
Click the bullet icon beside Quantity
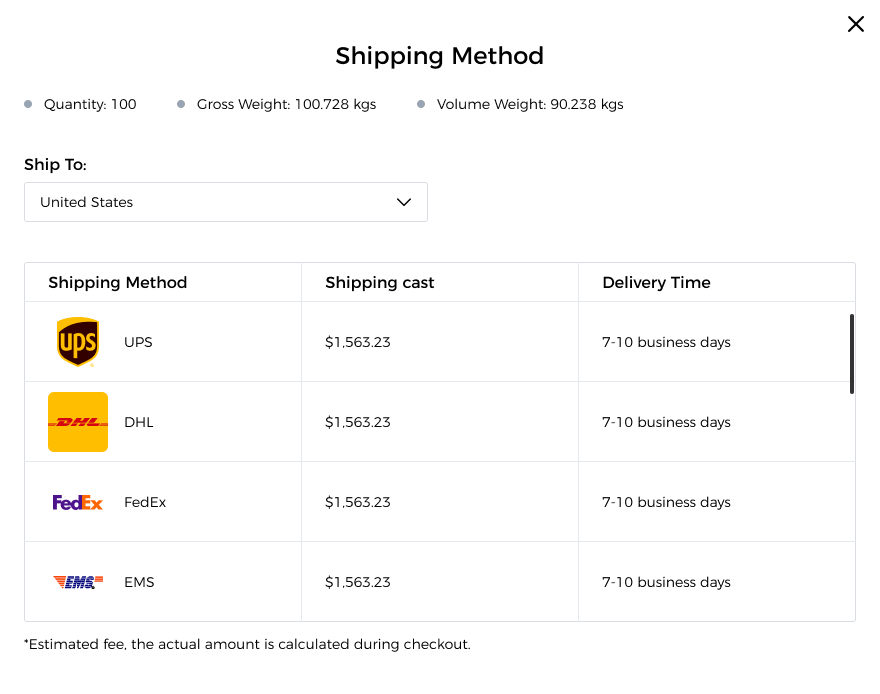(27, 103)
